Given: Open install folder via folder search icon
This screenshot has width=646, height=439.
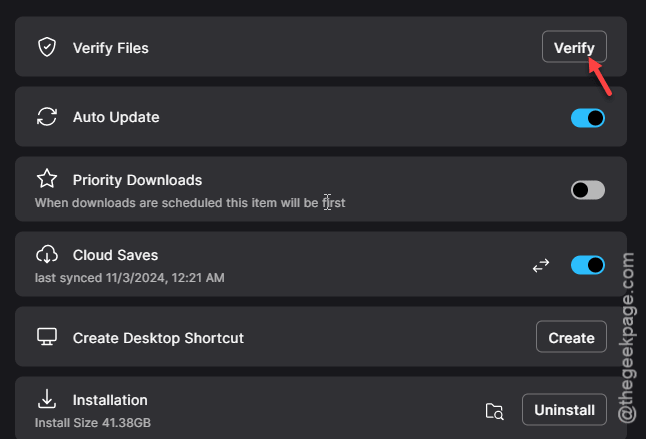Looking at the screenshot, I should coord(494,411).
